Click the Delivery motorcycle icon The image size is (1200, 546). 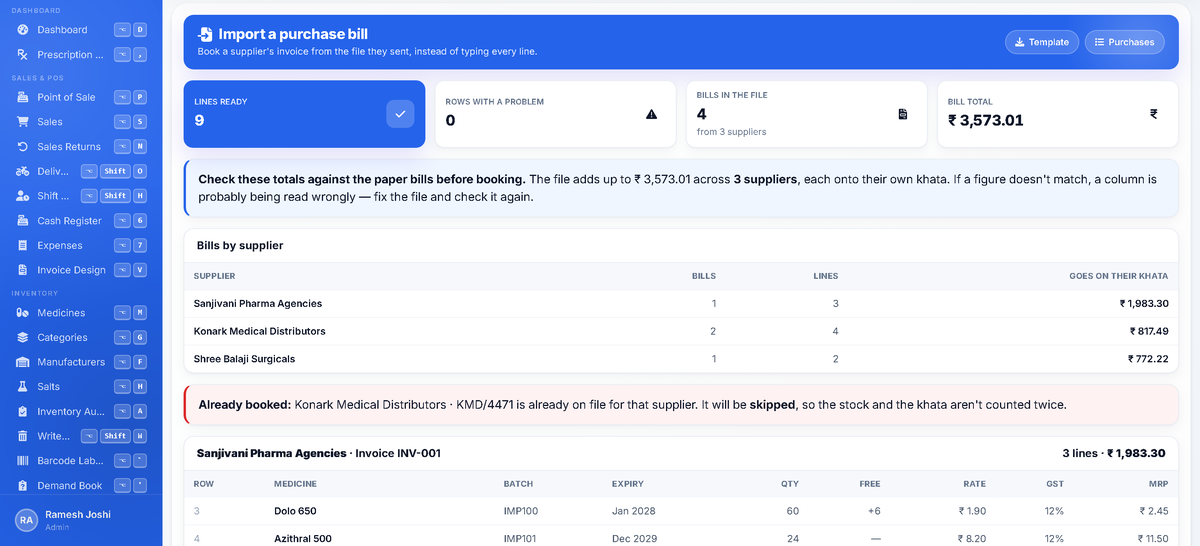pyautogui.click(x=23, y=171)
